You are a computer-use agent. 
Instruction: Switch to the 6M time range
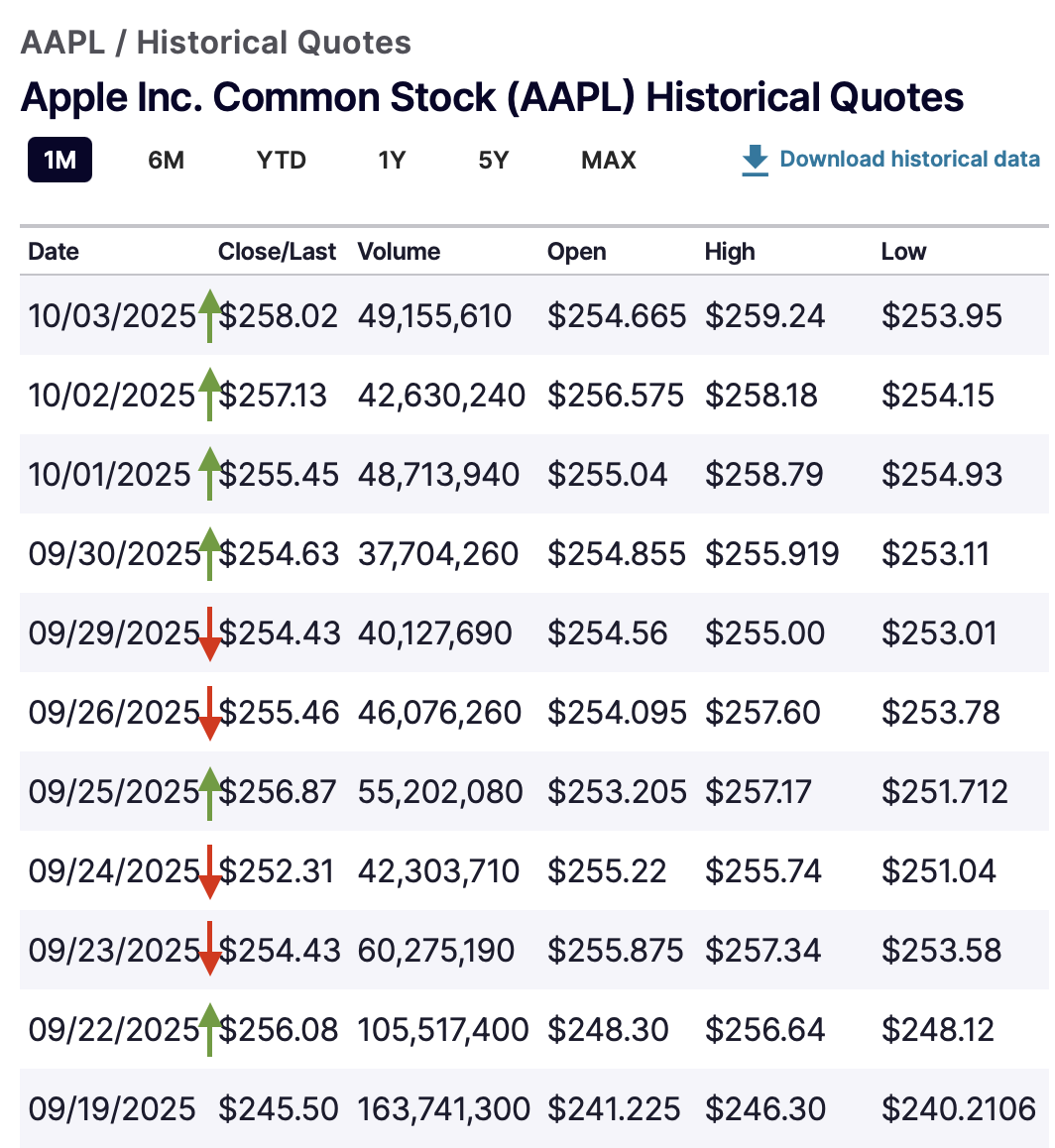tap(166, 161)
